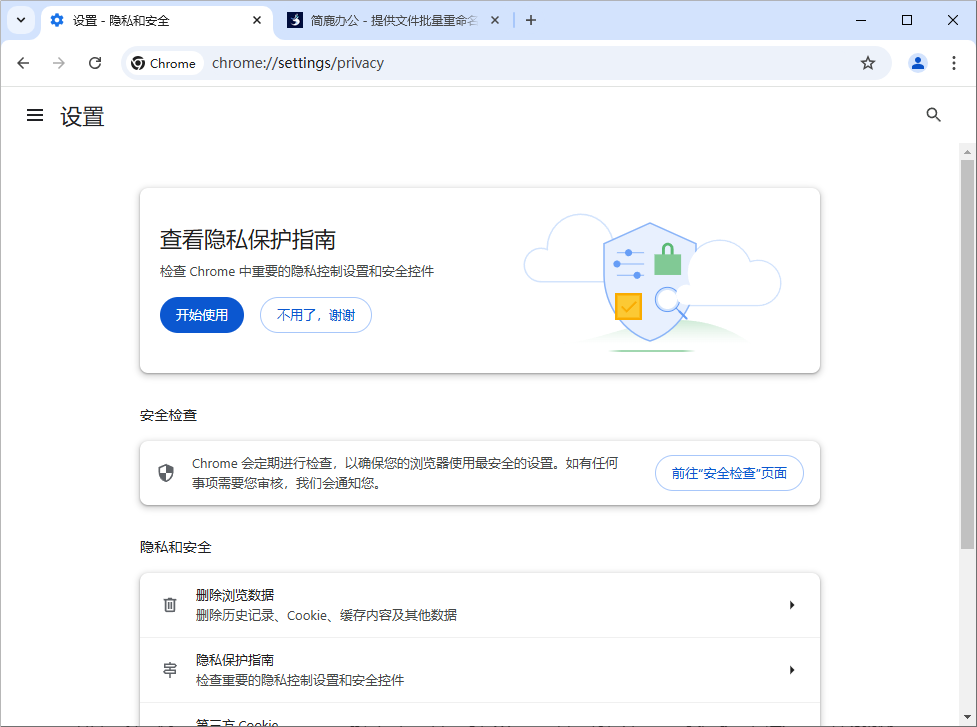Dismiss the privacy guide with 不用了，谢谢
The image size is (977, 727).
pos(315,315)
